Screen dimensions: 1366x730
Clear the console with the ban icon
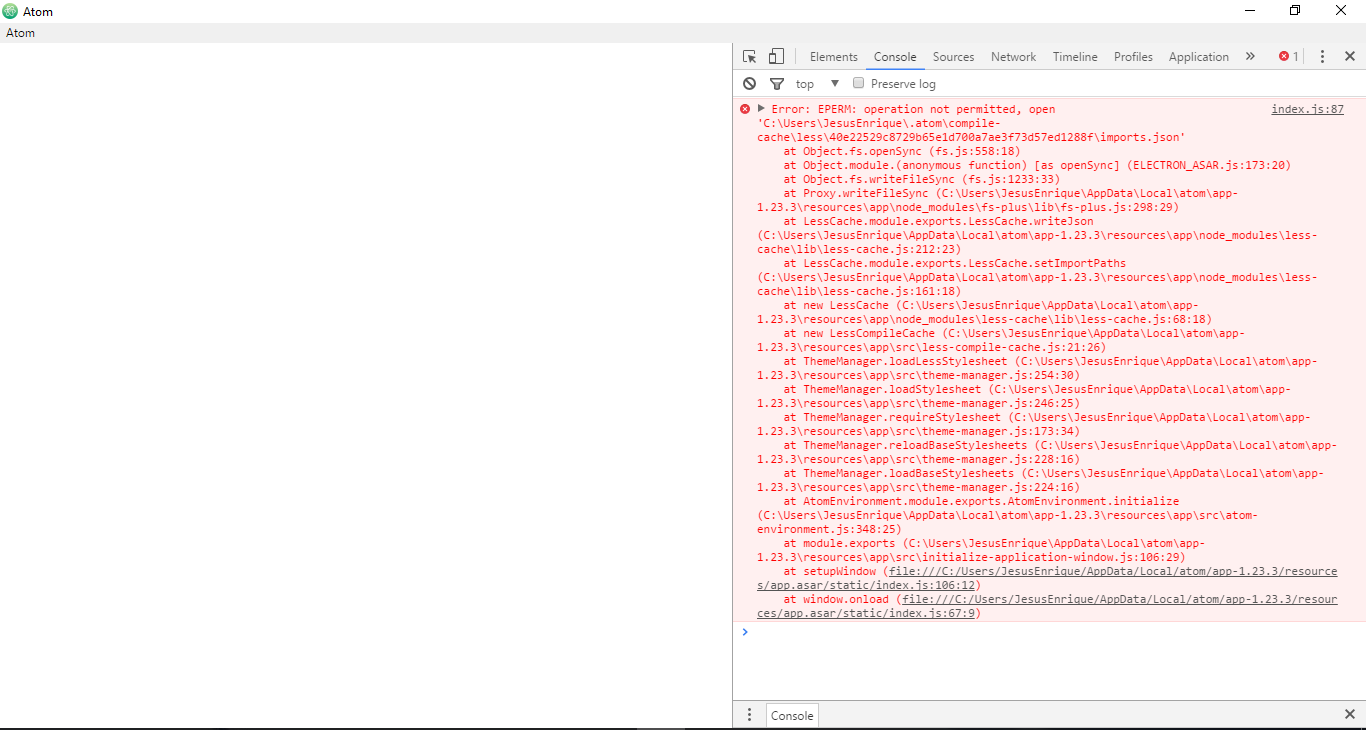pyautogui.click(x=750, y=84)
